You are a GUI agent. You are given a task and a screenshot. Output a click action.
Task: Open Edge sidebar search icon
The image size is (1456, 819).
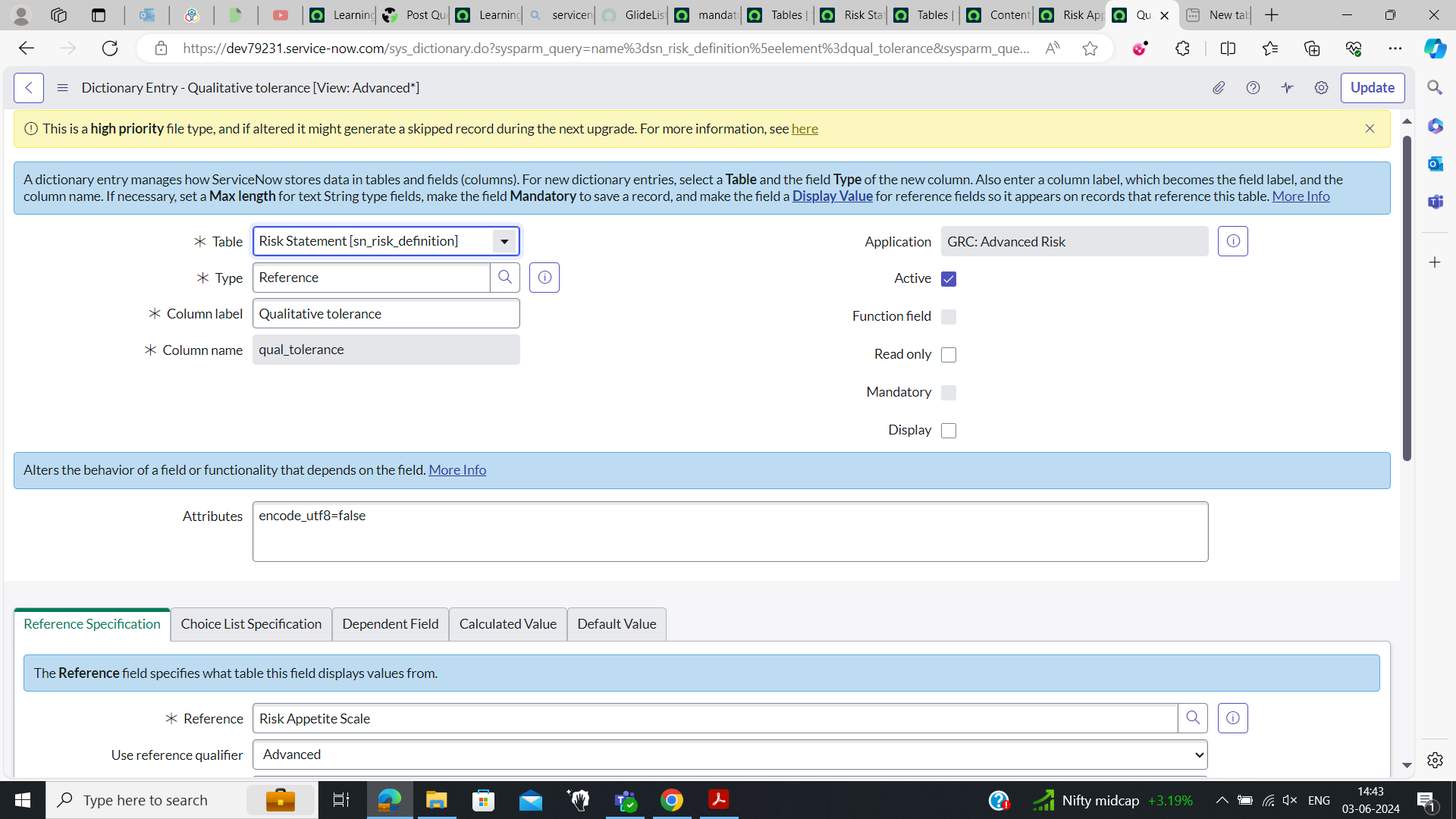point(1435,88)
